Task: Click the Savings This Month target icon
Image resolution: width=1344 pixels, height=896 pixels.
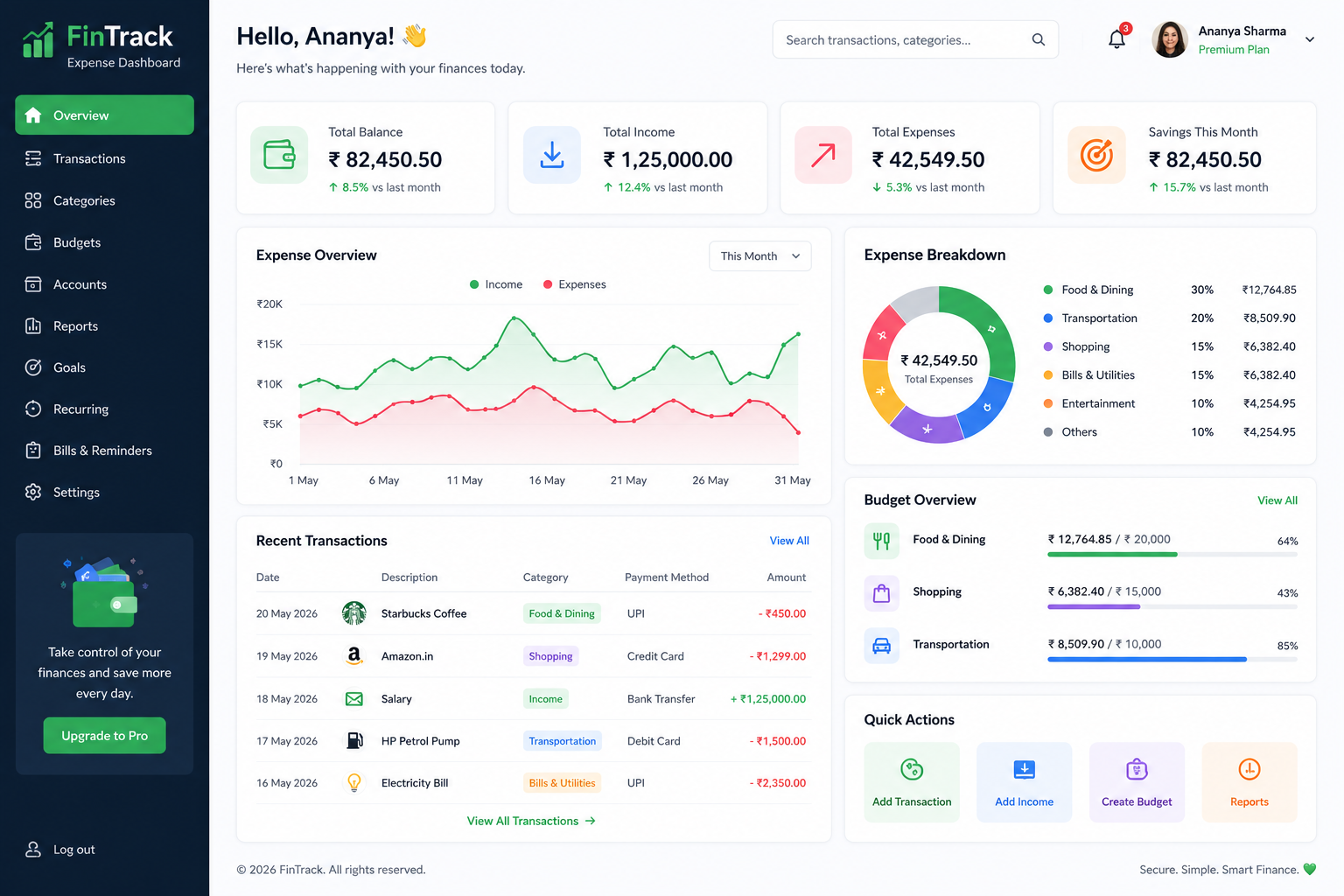Action: 1096,155
